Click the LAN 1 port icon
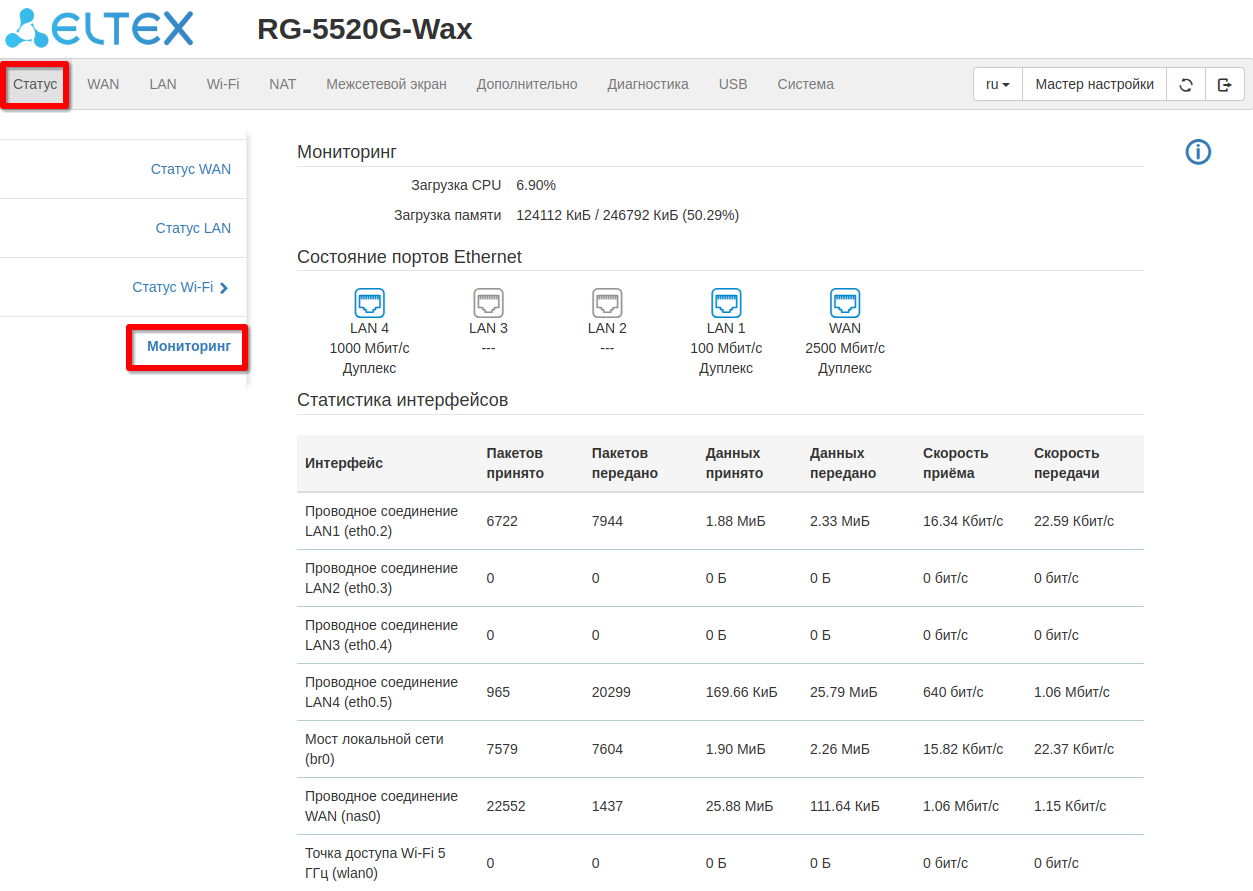 click(726, 303)
